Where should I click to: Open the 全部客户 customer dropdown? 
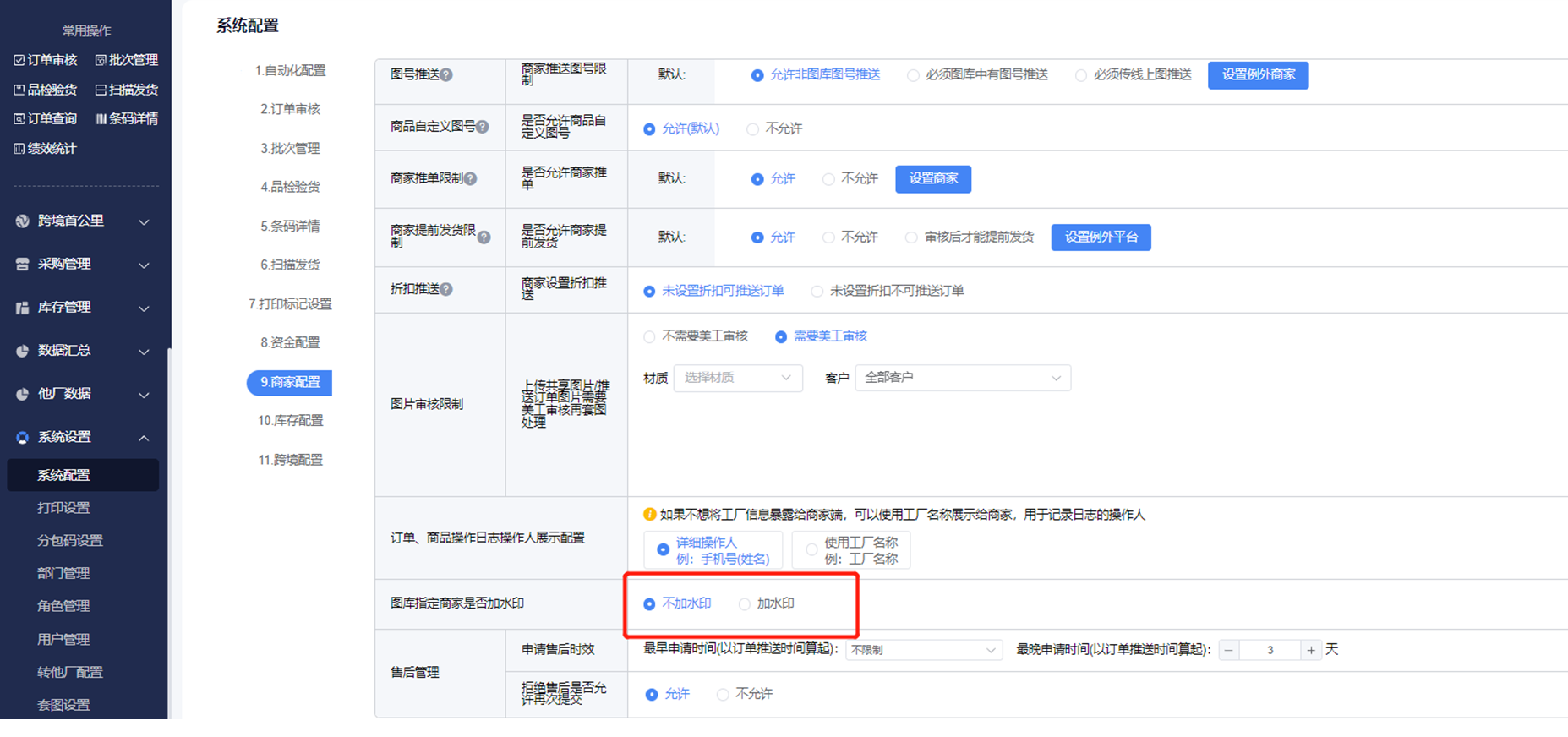tap(962, 378)
